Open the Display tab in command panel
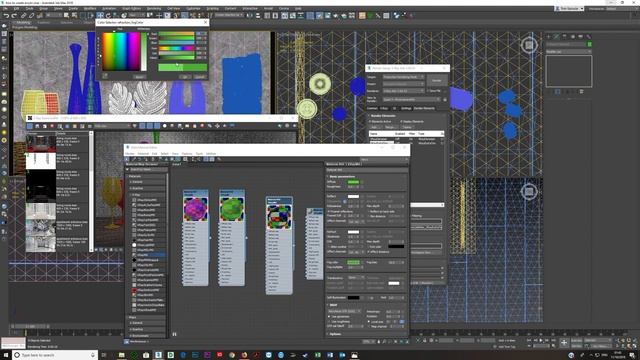640x360 pixels. 580,36
